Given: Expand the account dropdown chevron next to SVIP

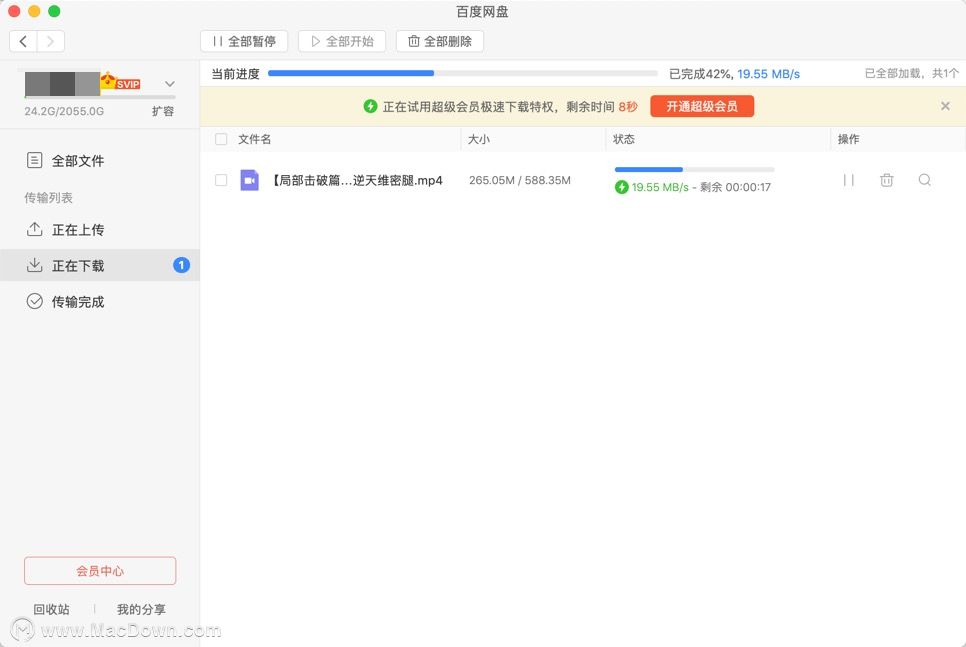Looking at the screenshot, I should tap(170, 84).
